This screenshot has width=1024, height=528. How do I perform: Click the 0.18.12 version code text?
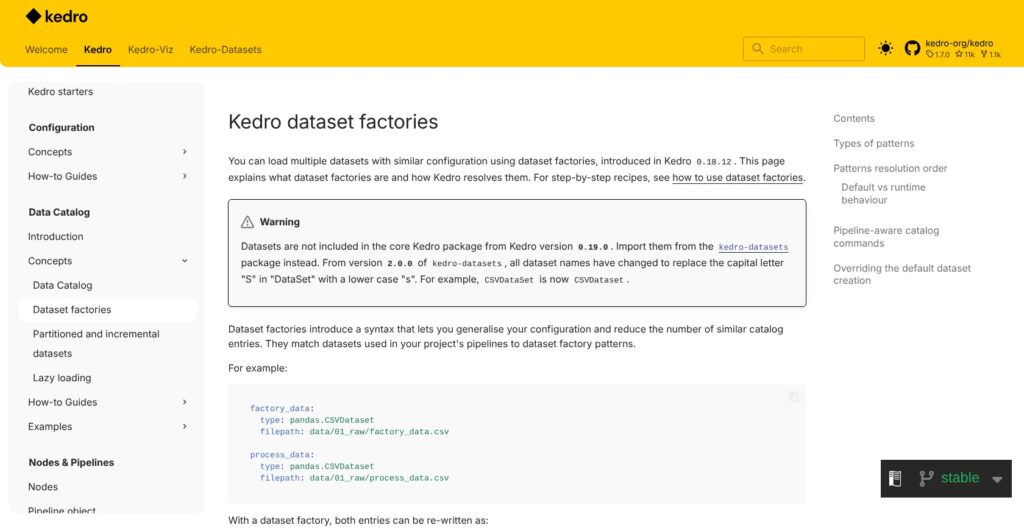[x=714, y=161]
